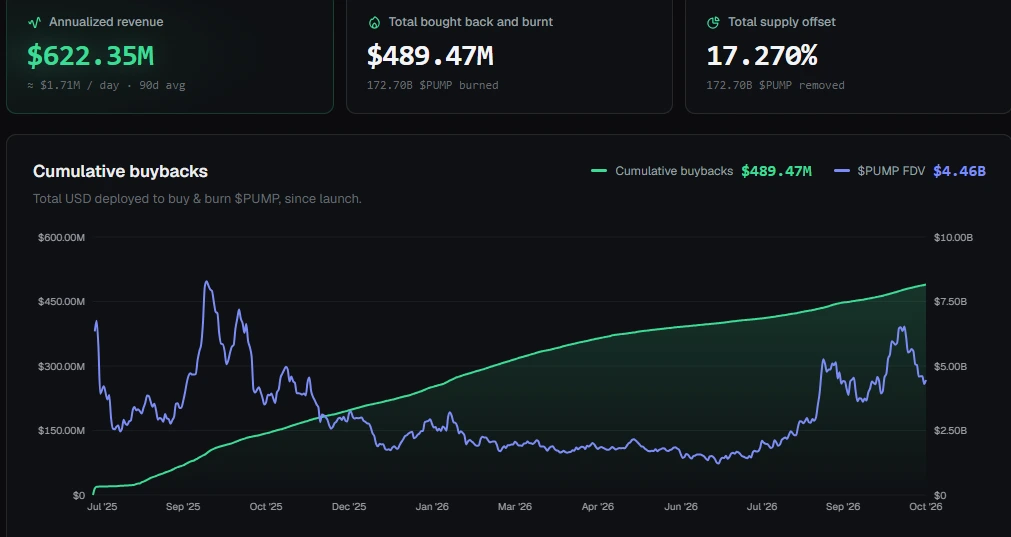Click the Cumulative buybacks legend label
Viewport: 1011px width, 537px height.
coord(674,171)
